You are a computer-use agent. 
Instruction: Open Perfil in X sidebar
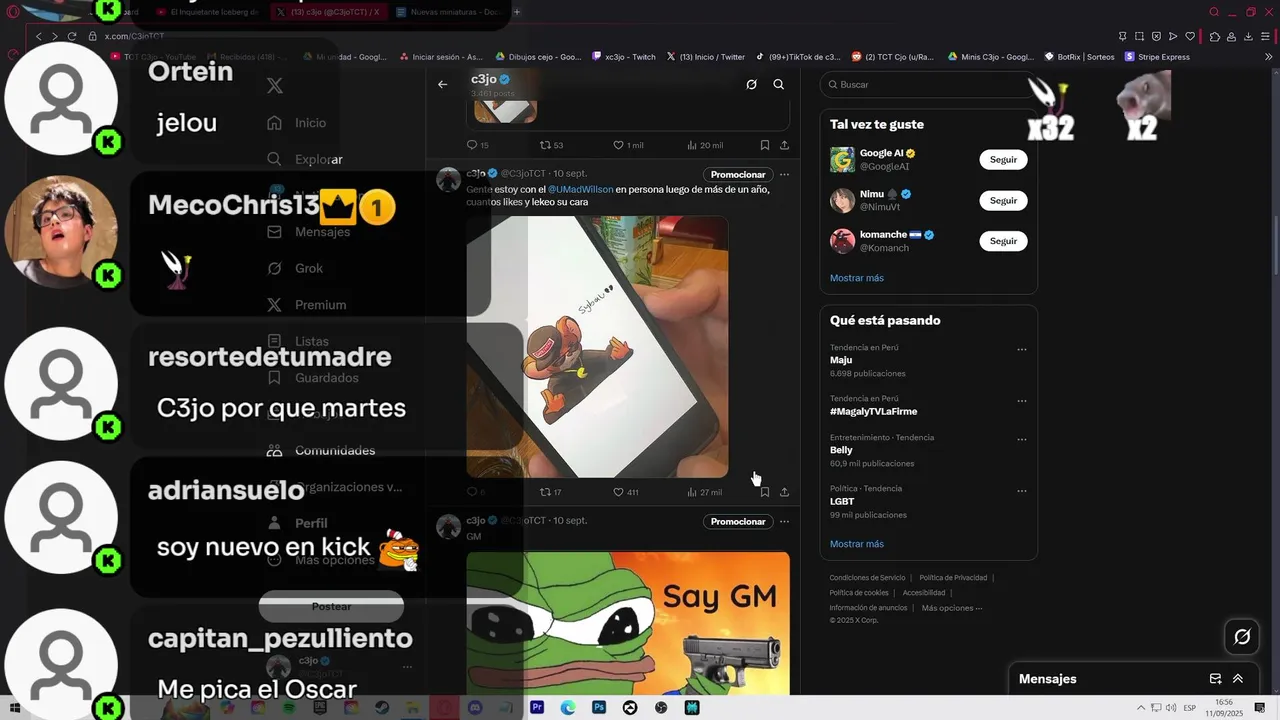pyautogui.click(x=296, y=523)
